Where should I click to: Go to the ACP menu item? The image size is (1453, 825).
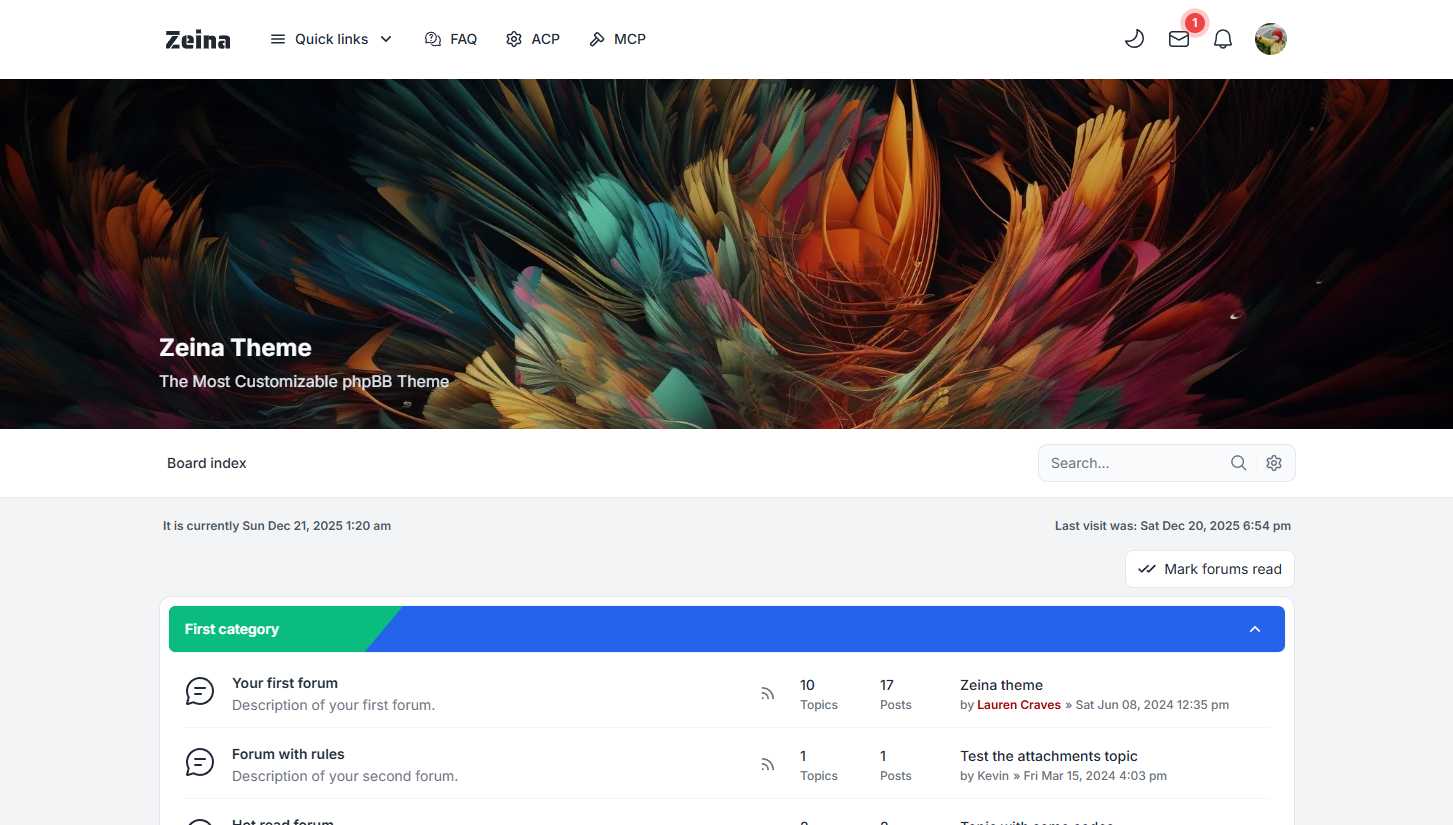pyautogui.click(x=533, y=39)
